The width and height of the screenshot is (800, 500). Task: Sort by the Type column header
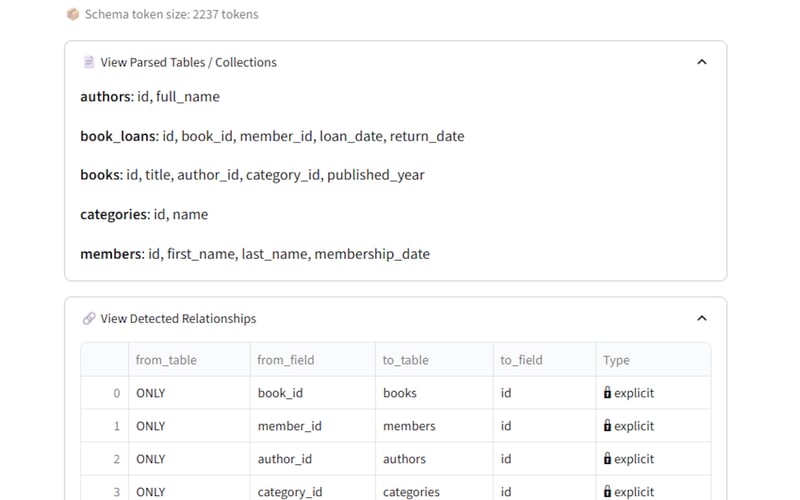(653, 360)
